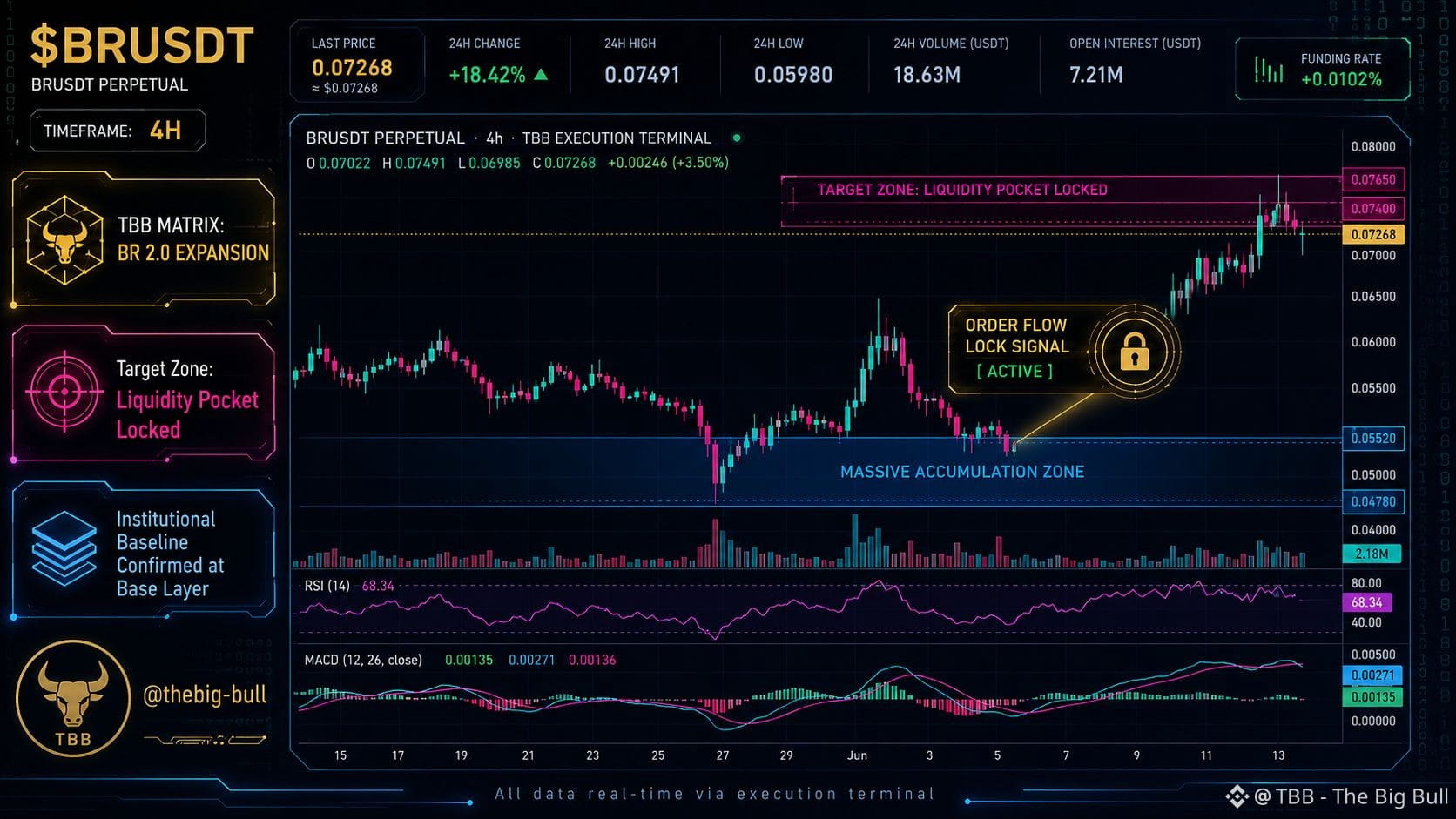Click the 4h interval in the chart header

pyautogui.click(x=495, y=138)
